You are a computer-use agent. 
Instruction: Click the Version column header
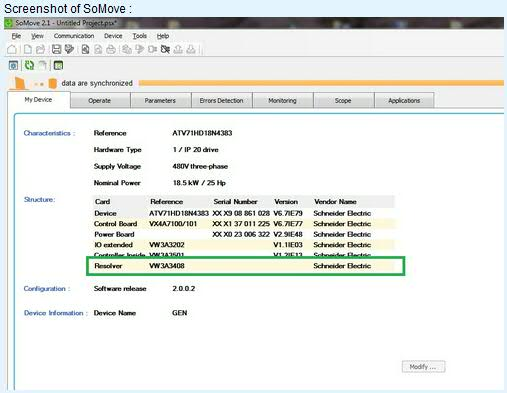(286, 202)
